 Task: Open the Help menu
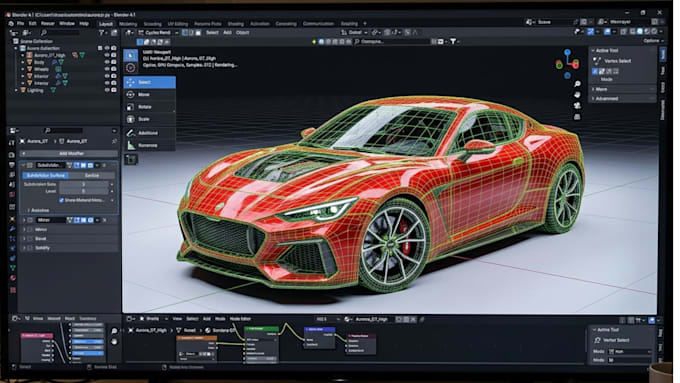pyautogui.click(x=84, y=23)
